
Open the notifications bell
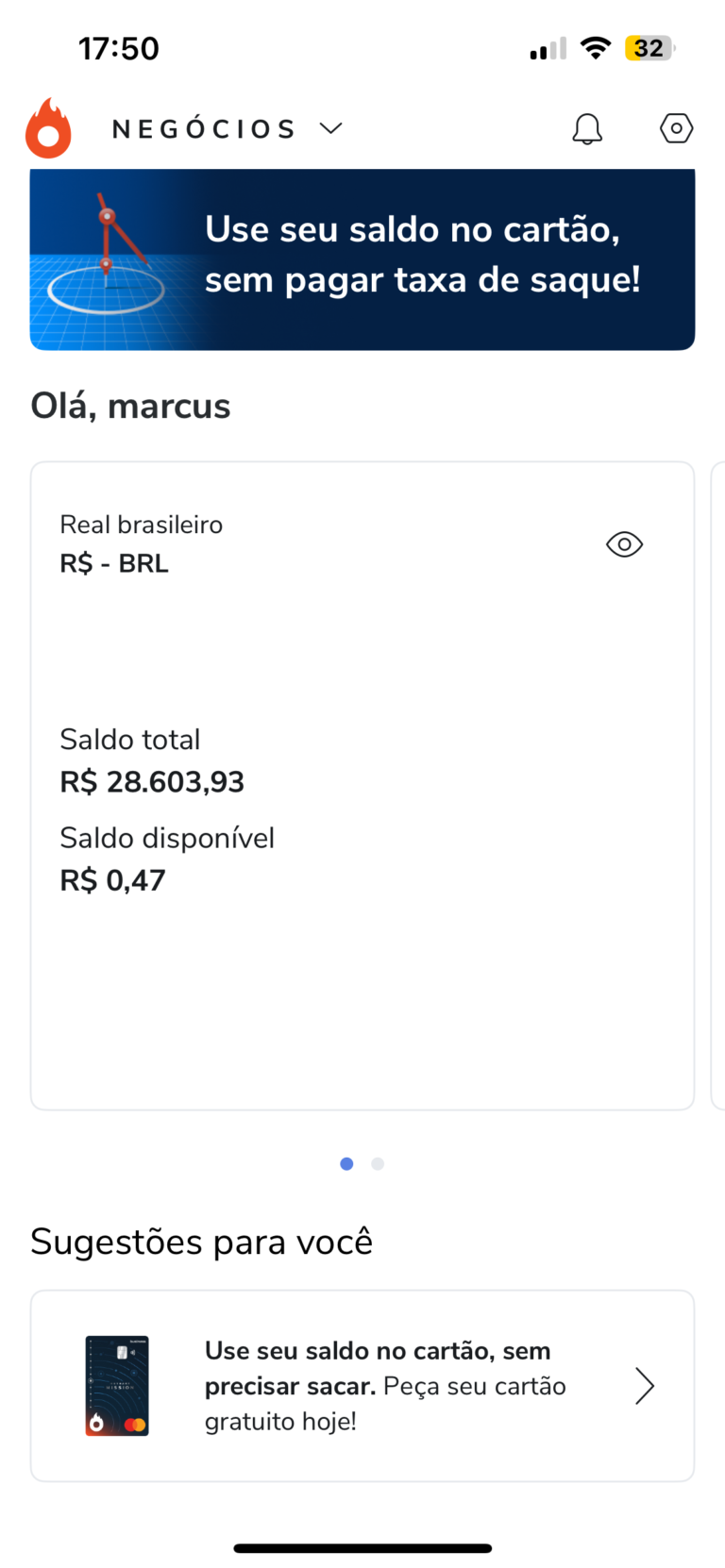point(587,129)
